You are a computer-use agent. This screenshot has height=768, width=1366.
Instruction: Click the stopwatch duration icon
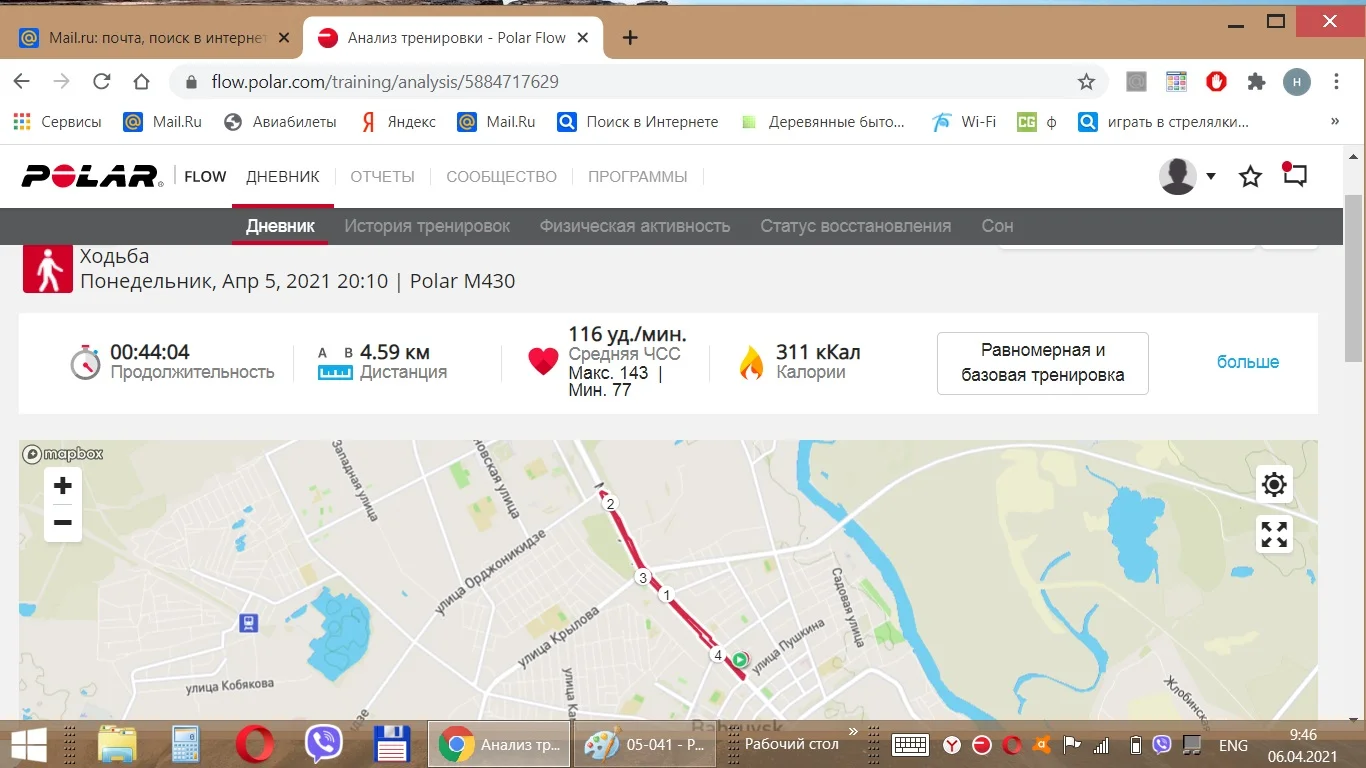click(x=86, y=362)
